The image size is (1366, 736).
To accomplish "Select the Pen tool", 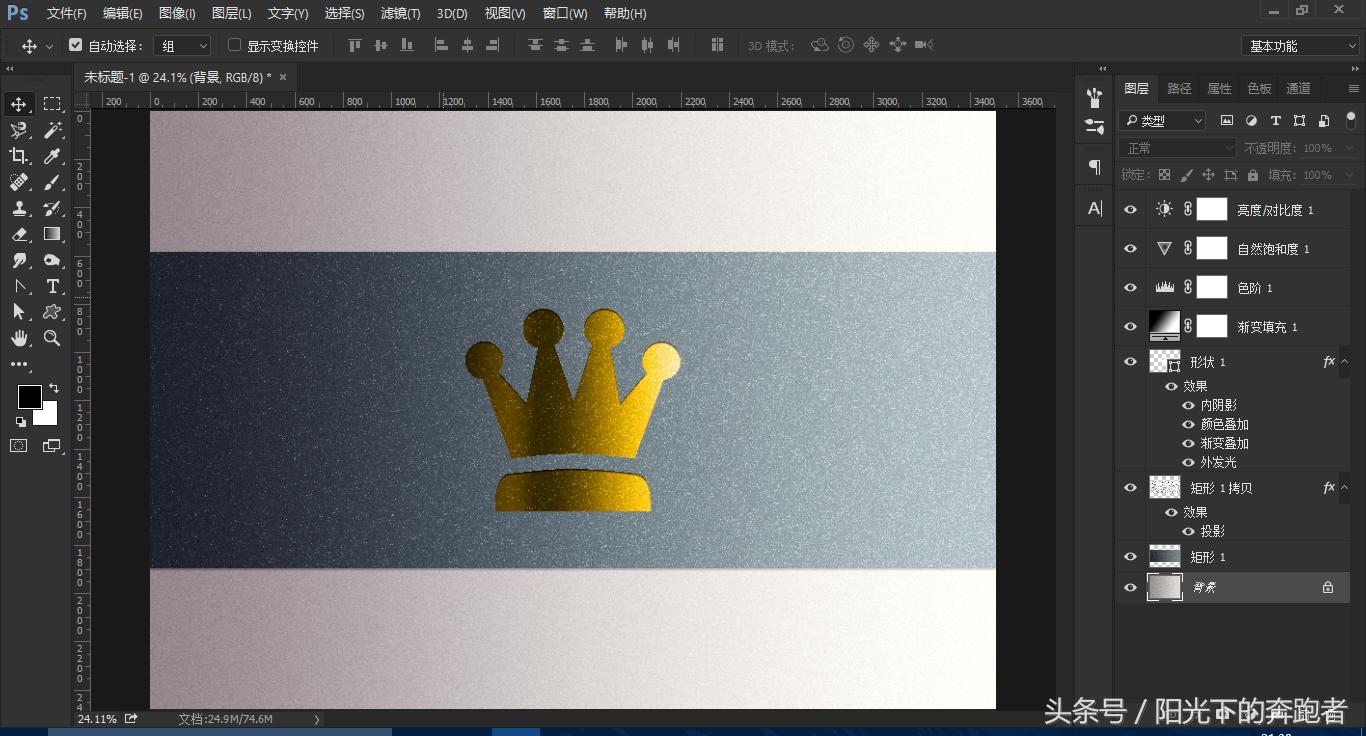I will (19, 286).
